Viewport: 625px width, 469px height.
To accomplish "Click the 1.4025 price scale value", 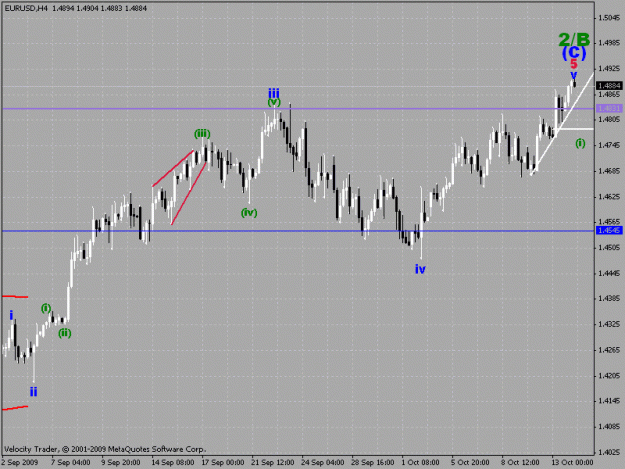I will point(610,452).
